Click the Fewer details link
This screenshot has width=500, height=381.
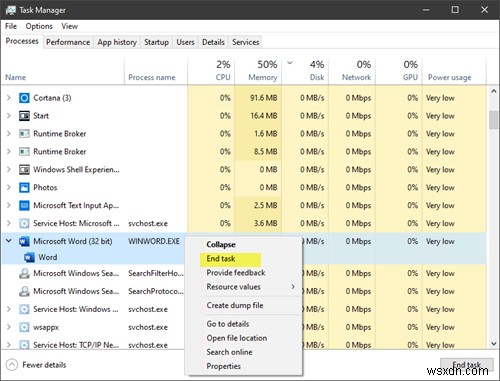tap(44, 365)
